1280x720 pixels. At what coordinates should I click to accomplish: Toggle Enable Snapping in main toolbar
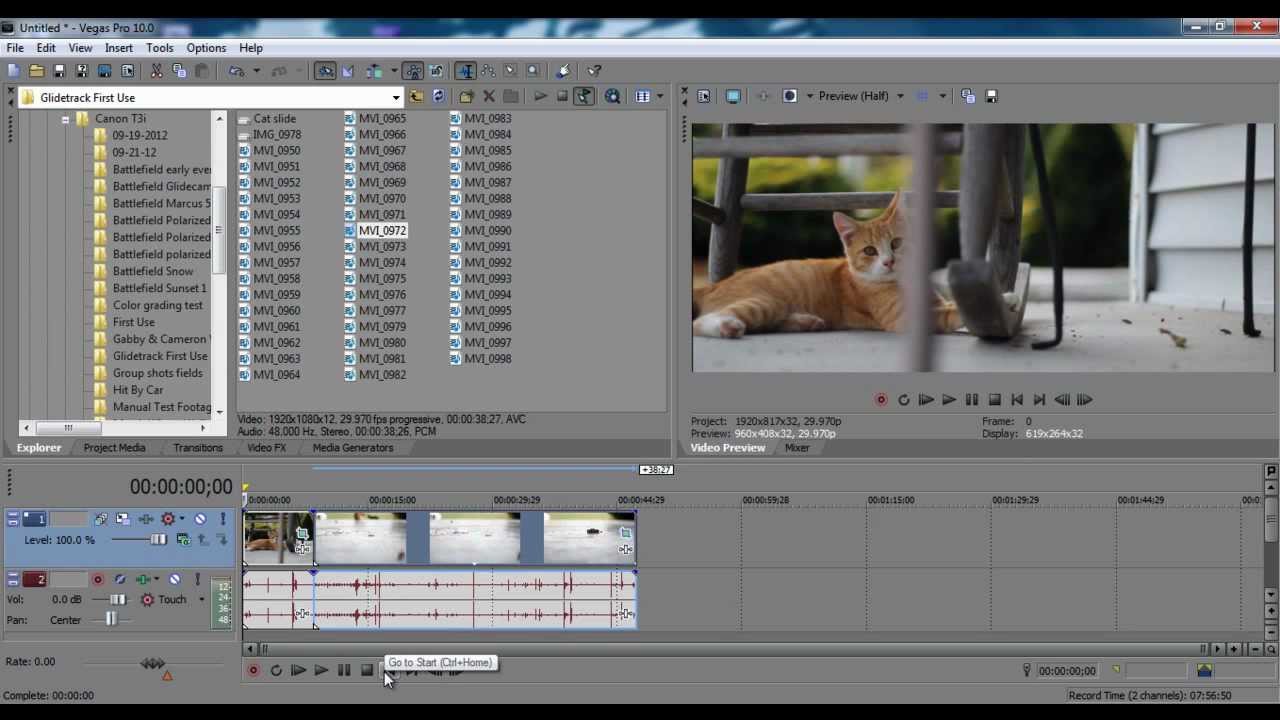(x=325, y=71)
